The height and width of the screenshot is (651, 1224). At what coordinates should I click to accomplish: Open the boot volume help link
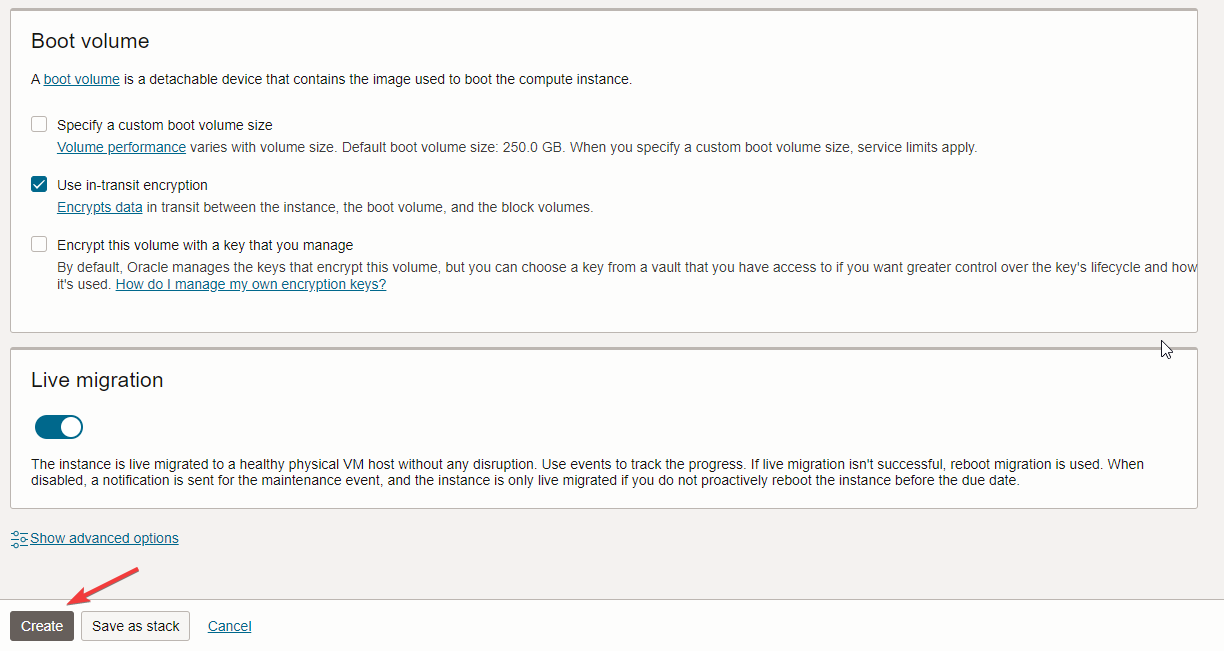click(x=81, y=79)
